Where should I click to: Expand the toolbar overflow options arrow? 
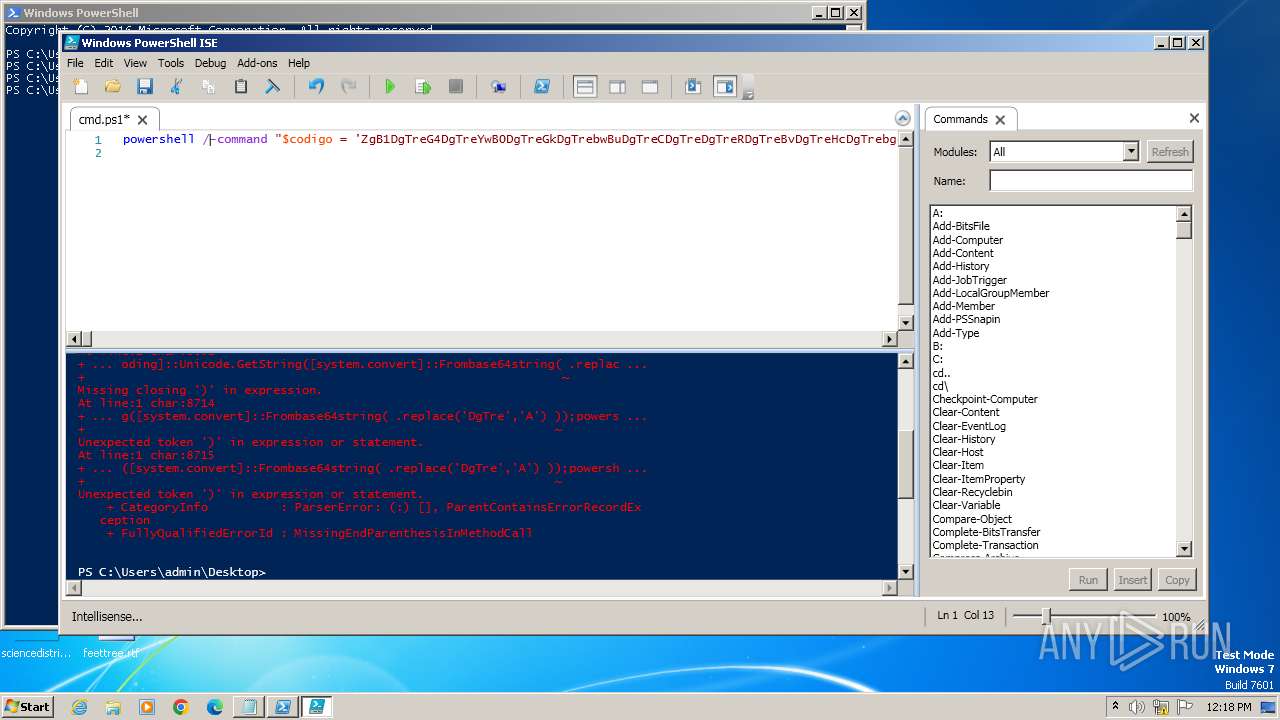(748, 92)
